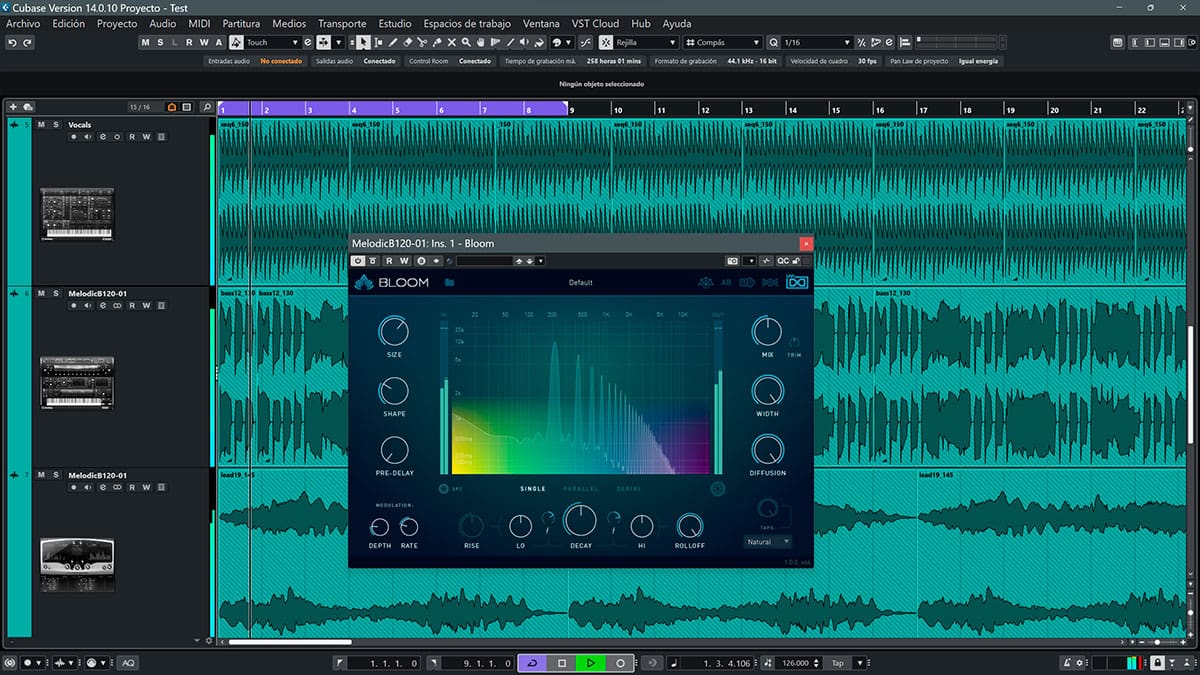Click bar 12 on the timeline ruler
Image resolution: width=1200 pixels, height=675 pixels.
coord(705,109)
